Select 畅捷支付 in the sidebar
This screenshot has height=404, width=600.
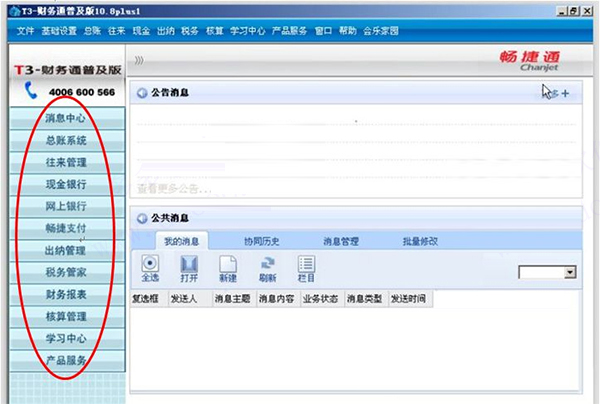(x=67, y=228)
